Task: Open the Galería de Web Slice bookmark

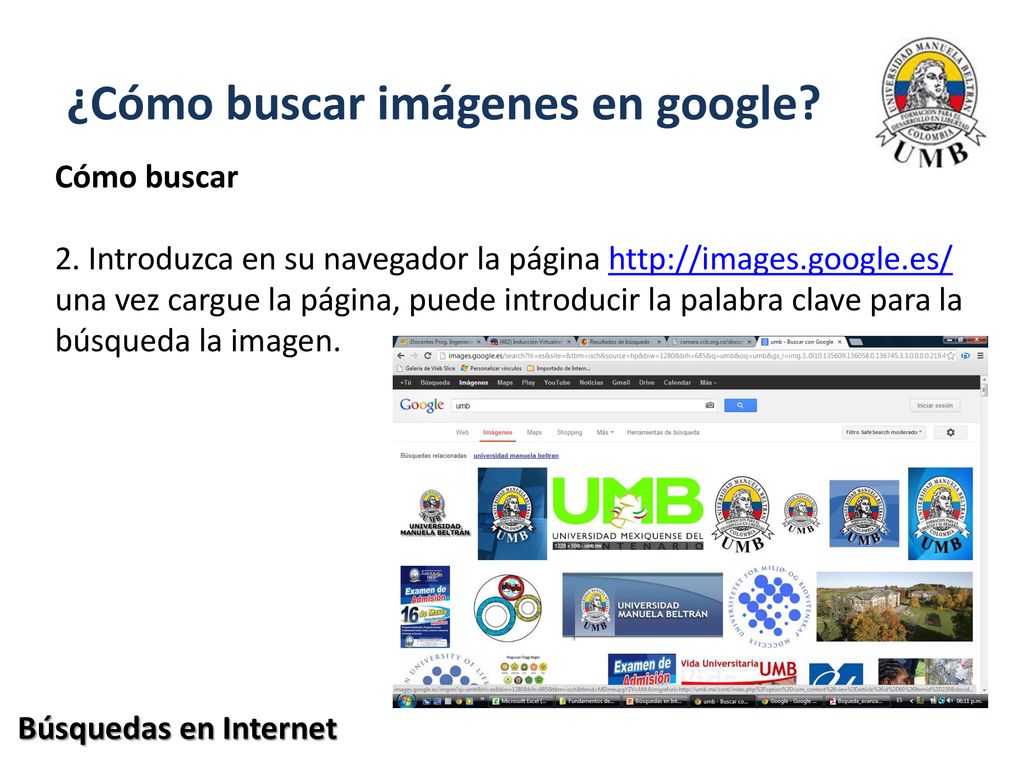Action: 426,368
